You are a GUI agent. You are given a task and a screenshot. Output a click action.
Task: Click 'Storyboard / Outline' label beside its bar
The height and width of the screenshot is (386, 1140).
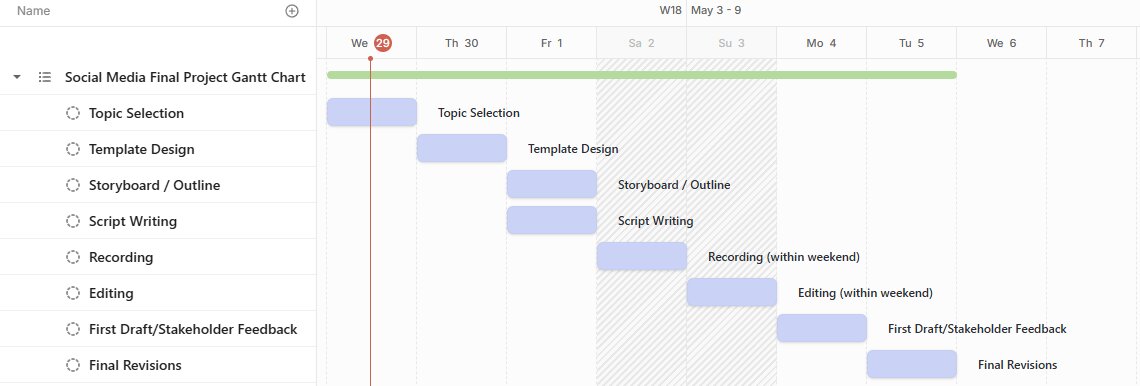pyautogui.click(x=674, y=185)
